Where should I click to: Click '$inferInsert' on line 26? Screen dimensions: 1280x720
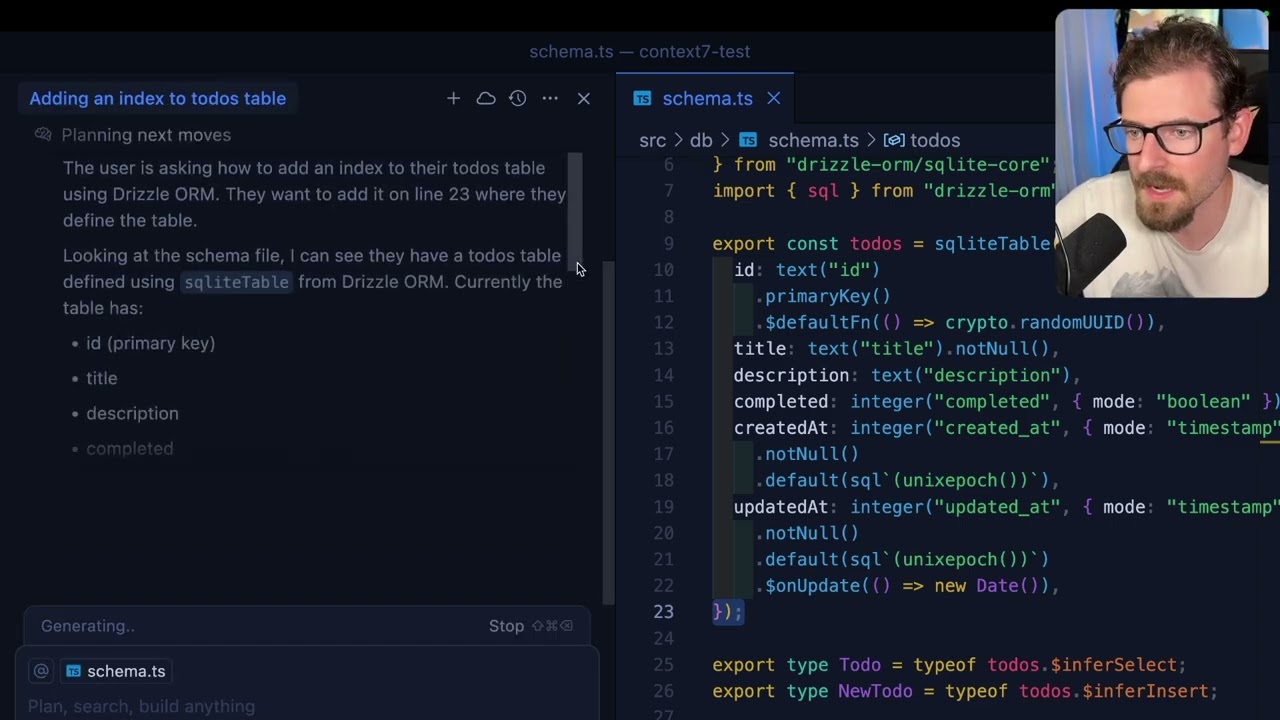[x=1145, y=691]
